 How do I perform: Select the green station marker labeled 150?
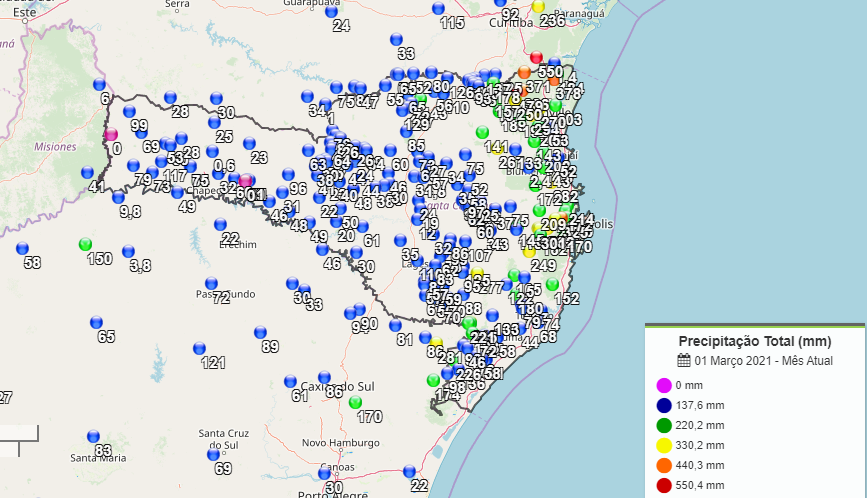pos(85,244)
